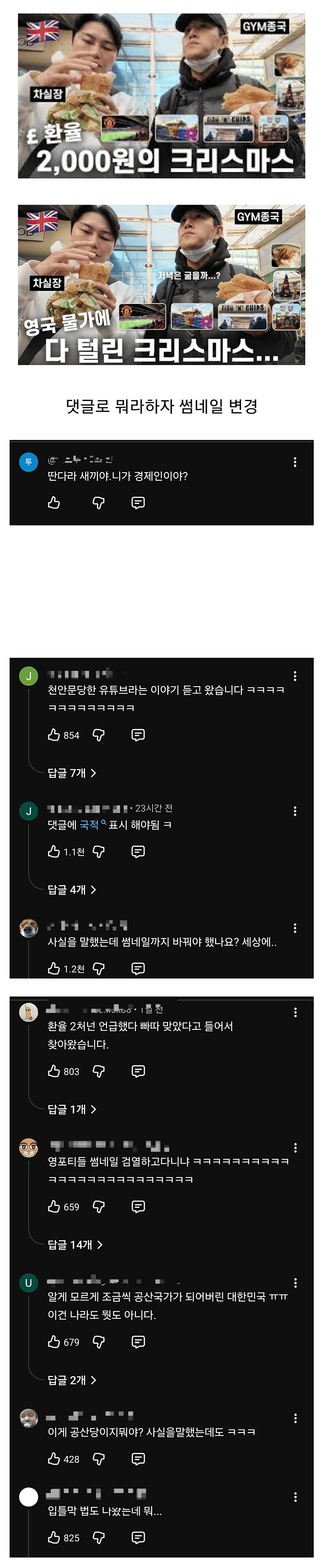Open the three-dot menu on the '딴따라 새끼야' comment
Image resolution: width=323 pixels, height=1568 pixels.
[295, 462]
